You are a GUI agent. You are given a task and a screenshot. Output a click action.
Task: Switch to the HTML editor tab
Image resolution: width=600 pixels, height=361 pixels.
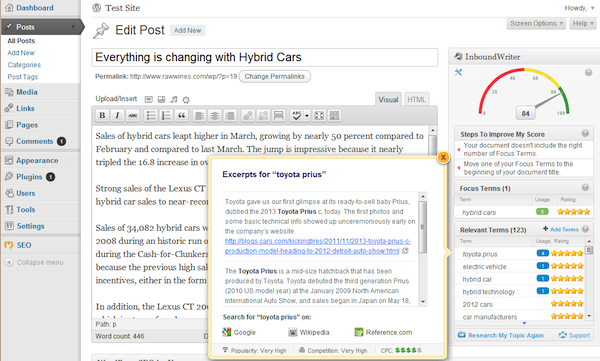416,100
